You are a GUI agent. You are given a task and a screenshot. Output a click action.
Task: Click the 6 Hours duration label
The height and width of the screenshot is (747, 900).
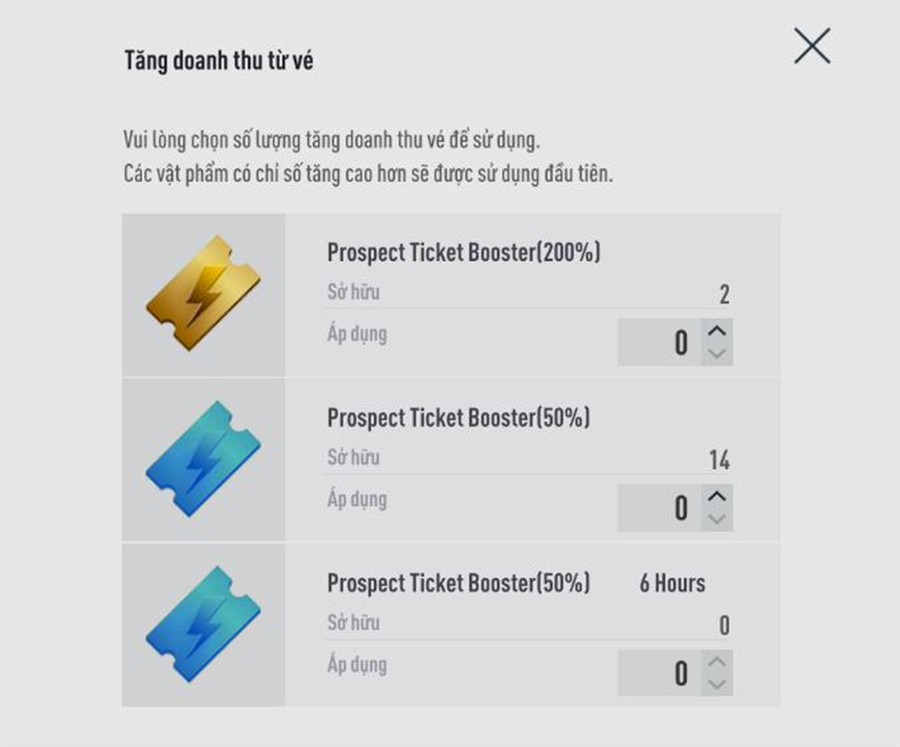tap(672, 583)
